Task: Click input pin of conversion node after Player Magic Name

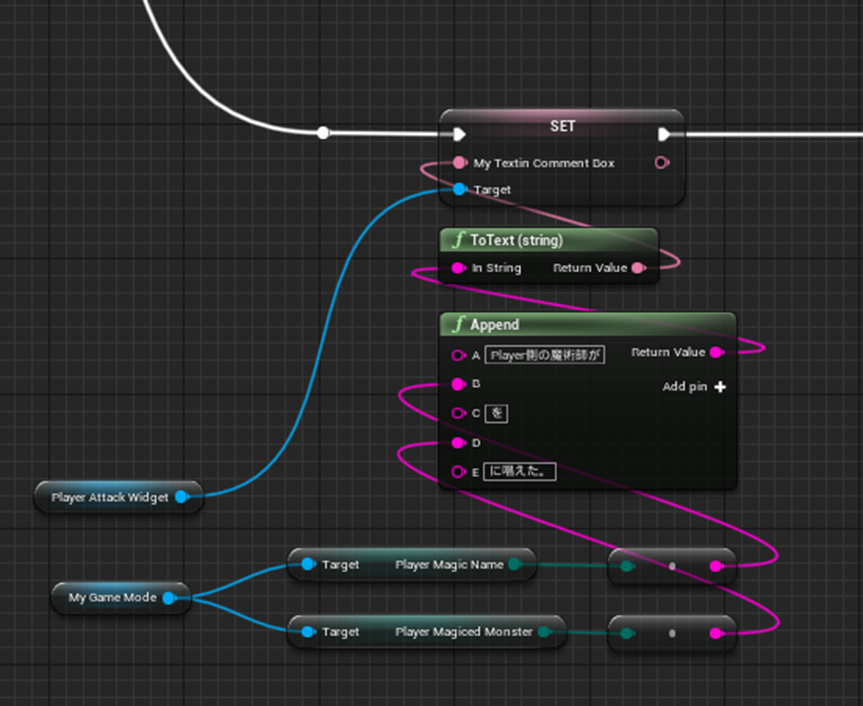Action: pos(627,566)
